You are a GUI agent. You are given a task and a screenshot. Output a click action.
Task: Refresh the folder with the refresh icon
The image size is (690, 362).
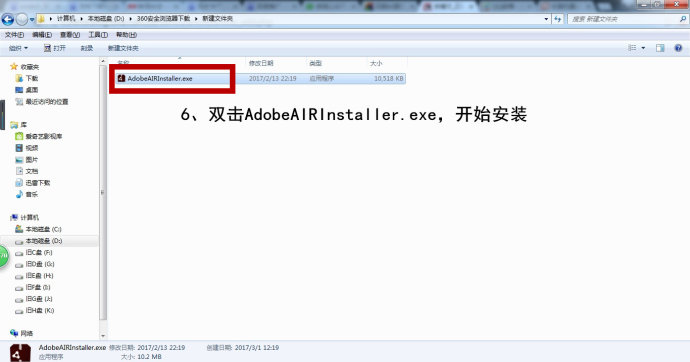pyautogui.click(x=558, y=19)
